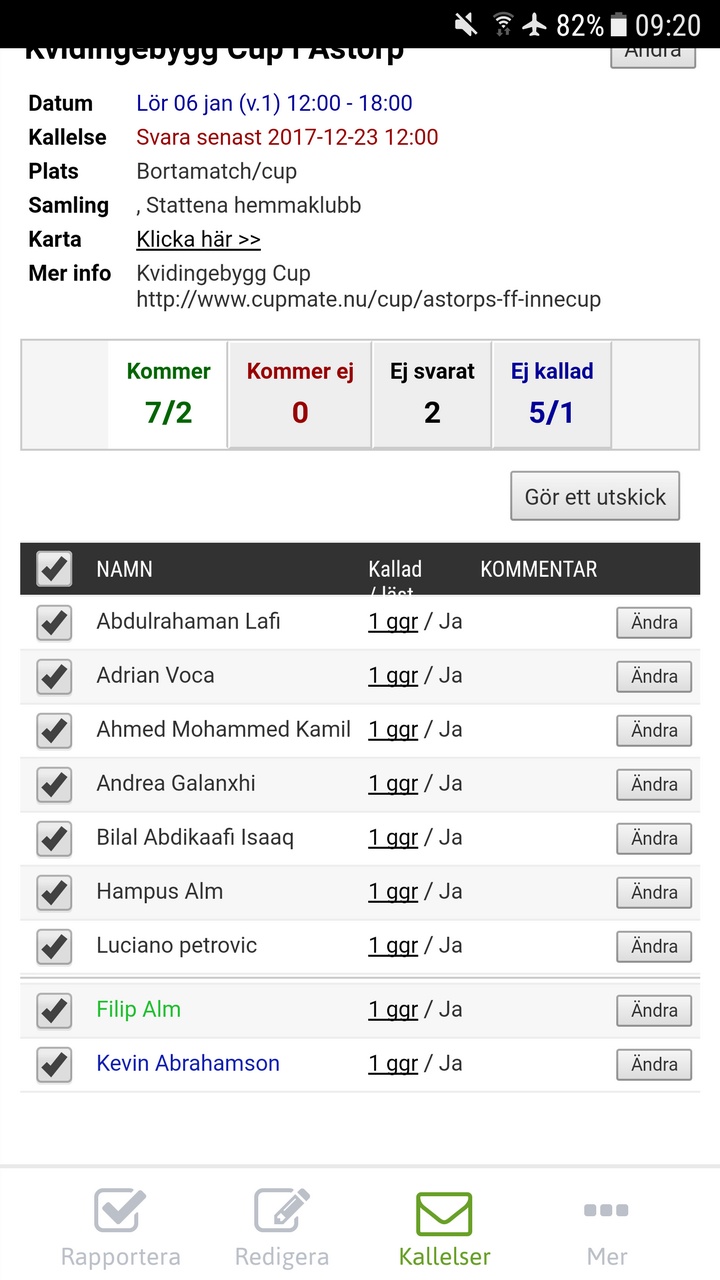Open the Klicka här map link
The image size is (720, 1280).
pyautogui.click(x=198, y=240)
